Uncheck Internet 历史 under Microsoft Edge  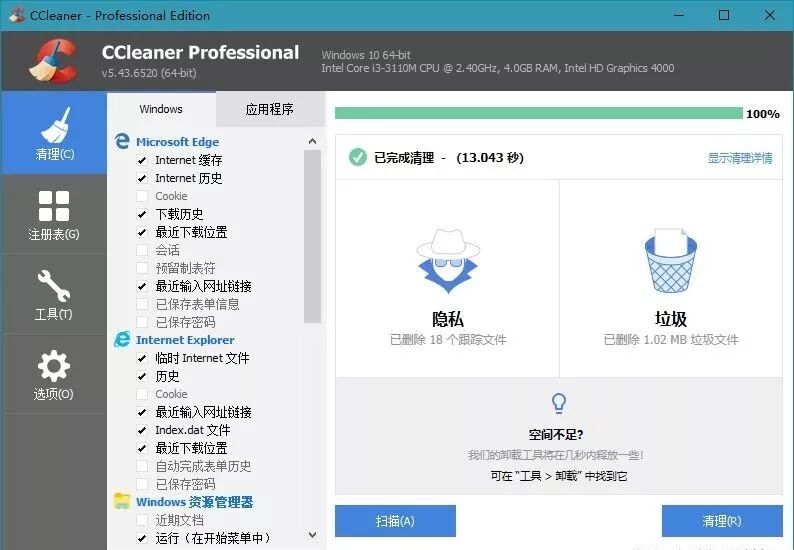point(142,178)
